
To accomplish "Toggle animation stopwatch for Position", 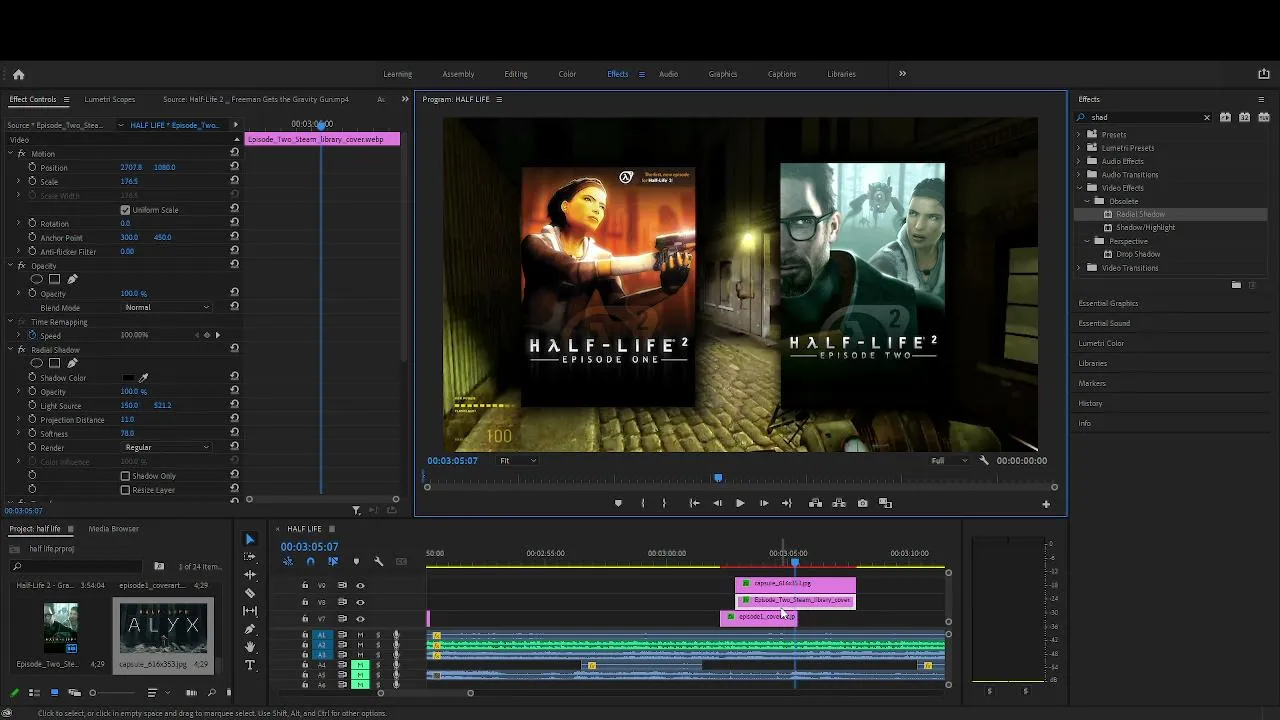I will [32, 167].
